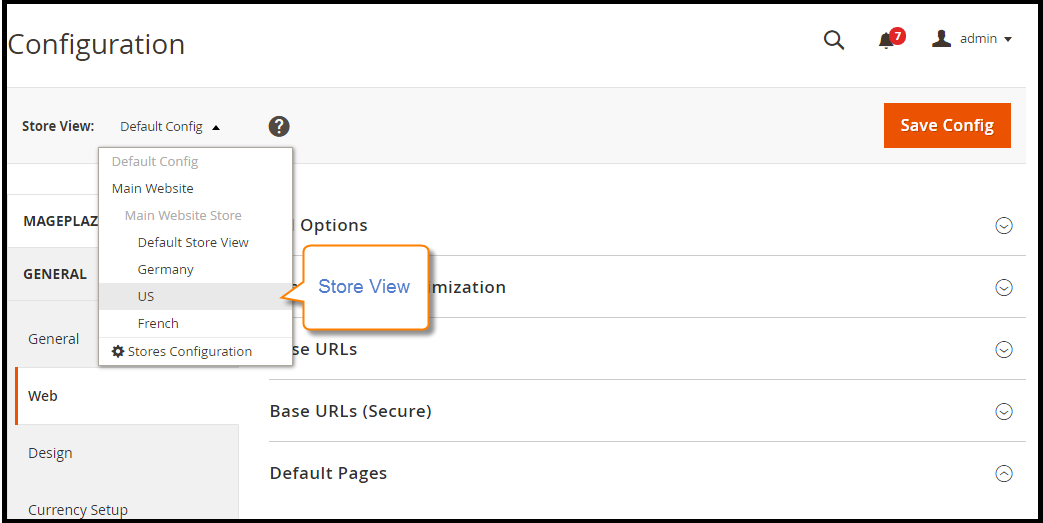Collapse the Default Pages section

[1004, 473]
